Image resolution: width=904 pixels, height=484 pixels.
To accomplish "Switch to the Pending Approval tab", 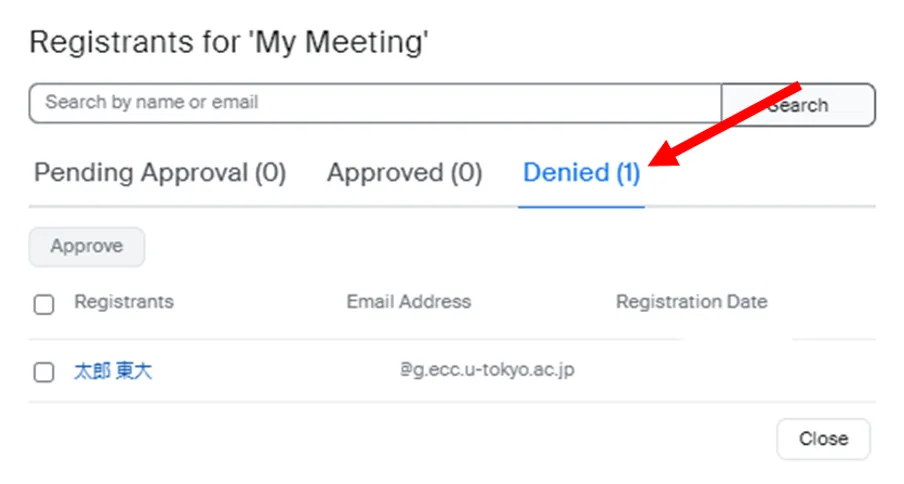I will pyautogui.click(x=160, y=173).
